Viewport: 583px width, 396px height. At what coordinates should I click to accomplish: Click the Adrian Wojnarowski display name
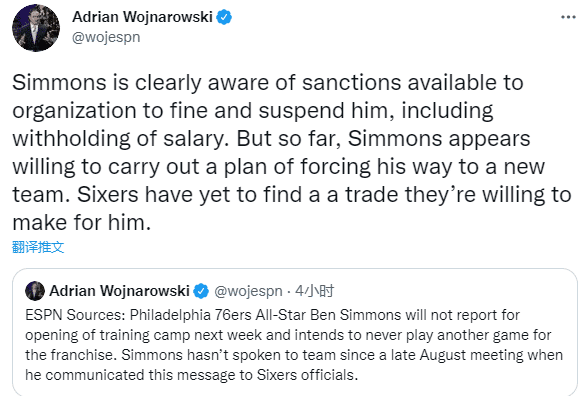[x=142, y=17]
